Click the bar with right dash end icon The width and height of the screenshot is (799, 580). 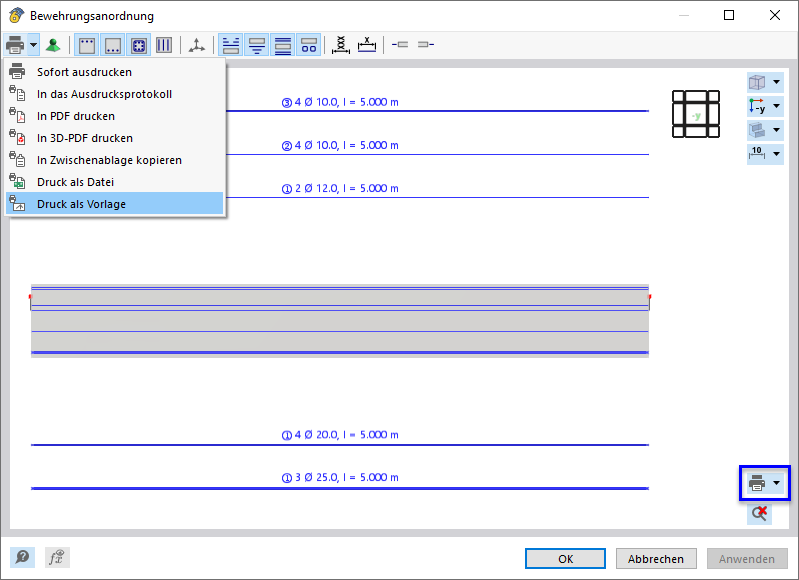coord(426,45)
